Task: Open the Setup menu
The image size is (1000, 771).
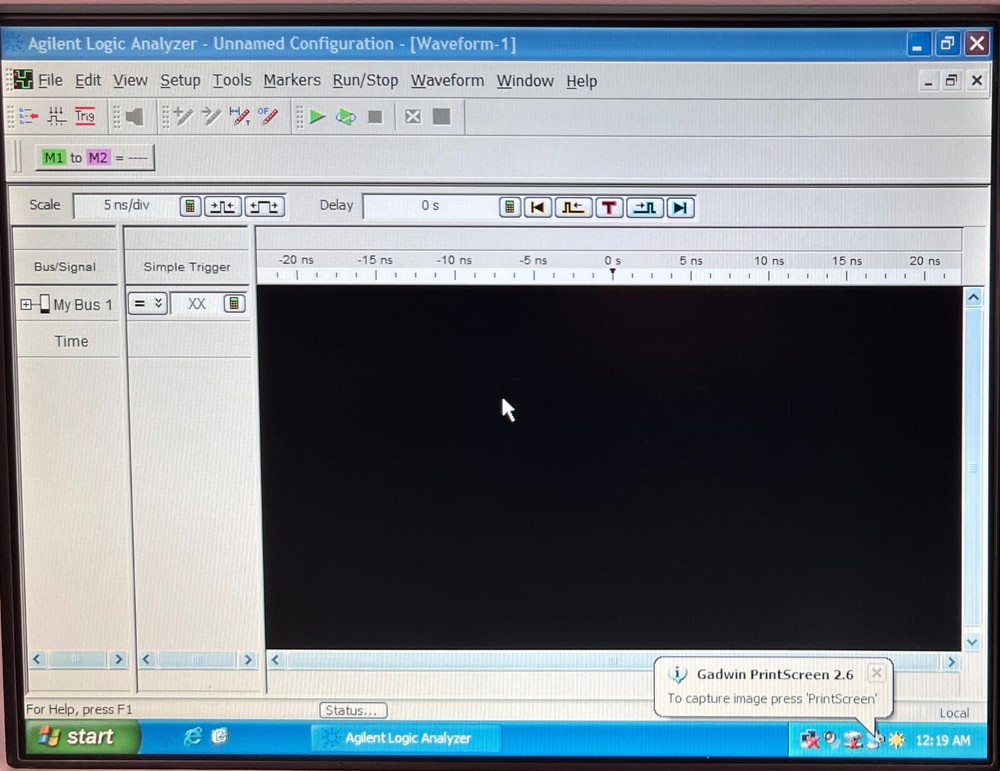Action: point(180,80)
